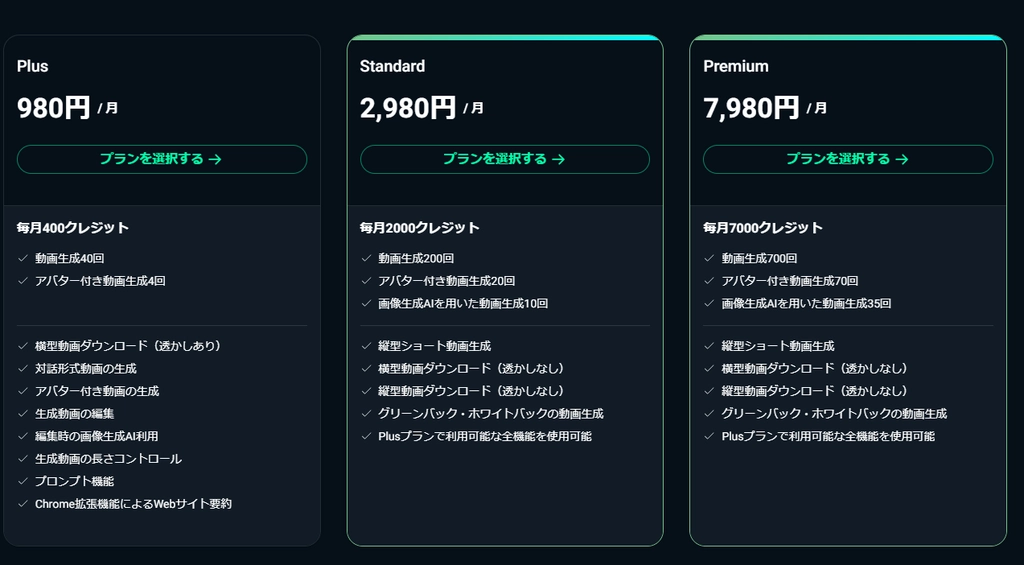
Task: Click the arrow icon in Premium plan button
Action: pyautogui.click(x=902, y=159)
